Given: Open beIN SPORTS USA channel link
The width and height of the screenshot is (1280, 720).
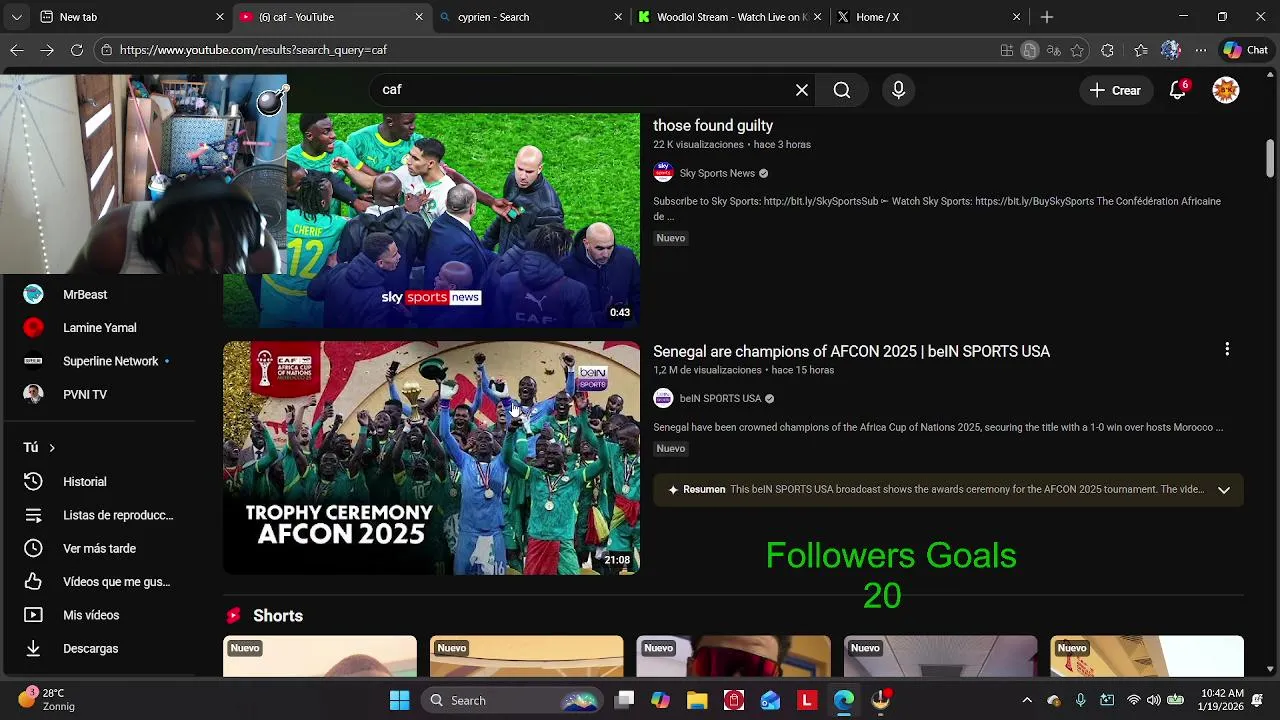Looking at the screenshot, I should pyautogui.click(x=720, y=398).
